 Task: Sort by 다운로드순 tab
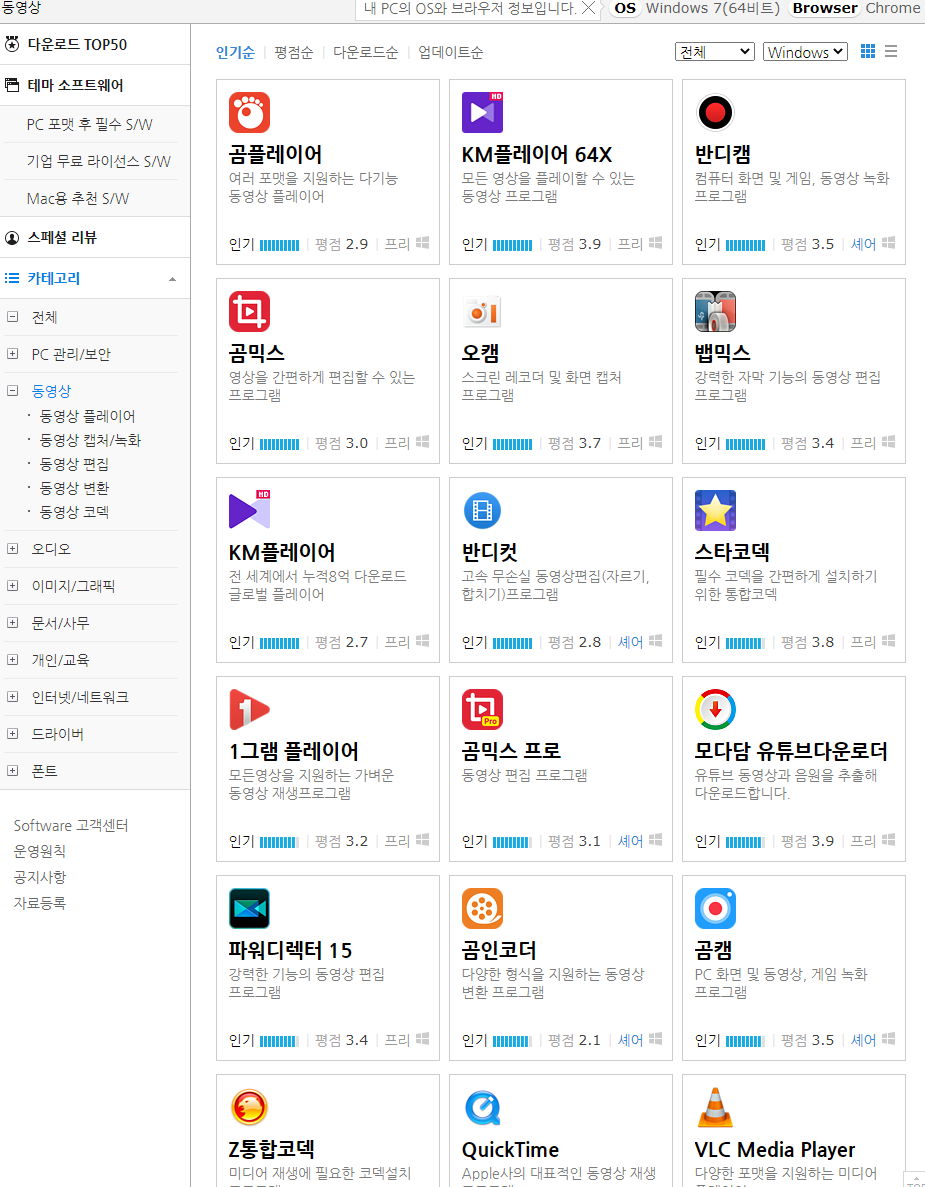366,52
